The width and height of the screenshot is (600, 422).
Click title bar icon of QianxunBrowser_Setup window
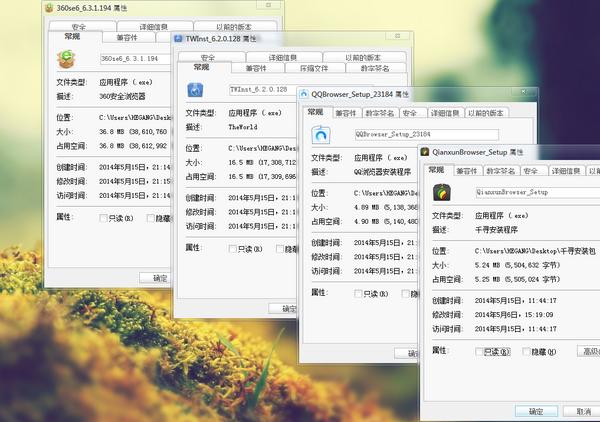(425, 152)
